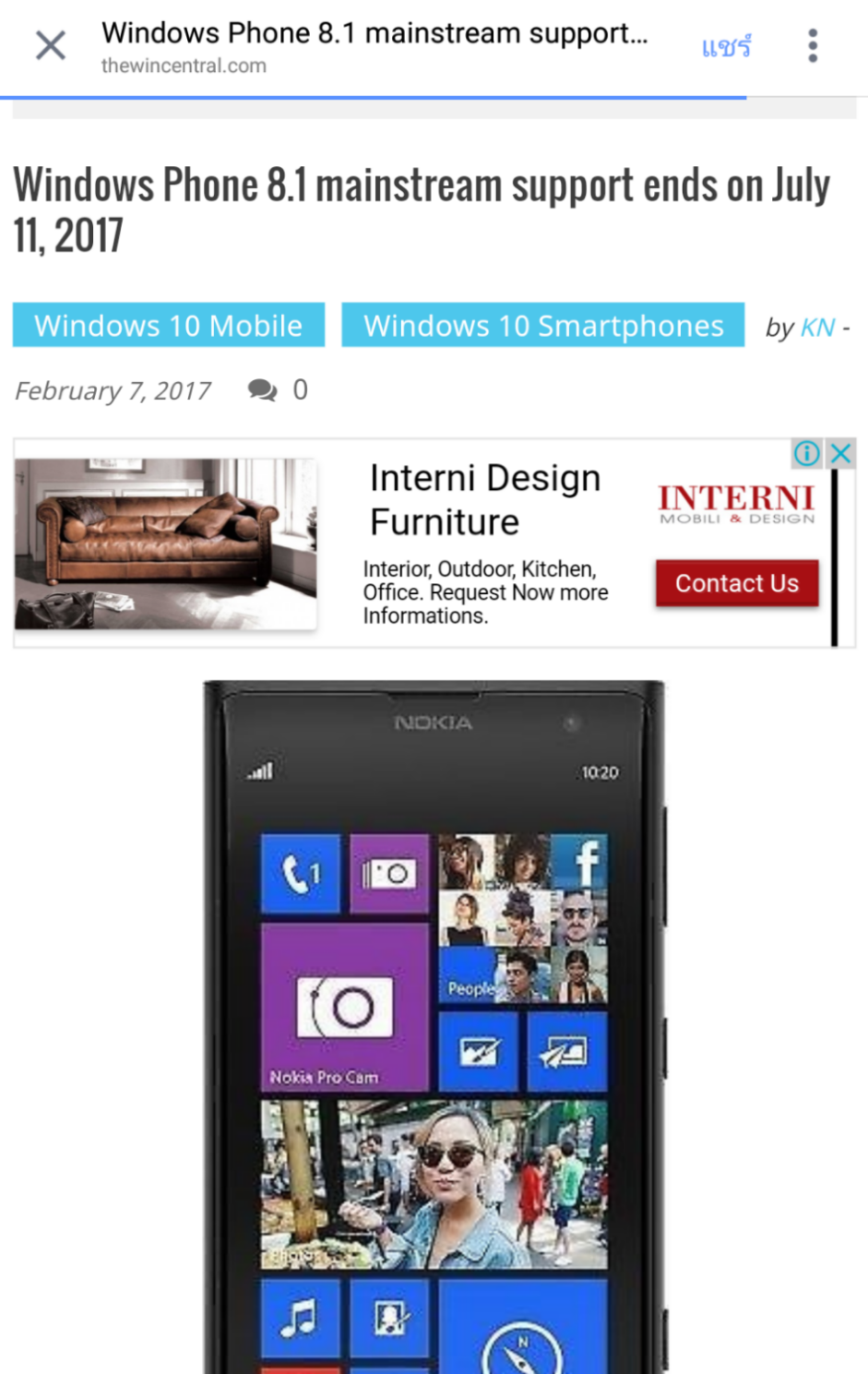
Task: Click the INTERNI Mobili & Design logo
Action: click(x=736, y=504)
